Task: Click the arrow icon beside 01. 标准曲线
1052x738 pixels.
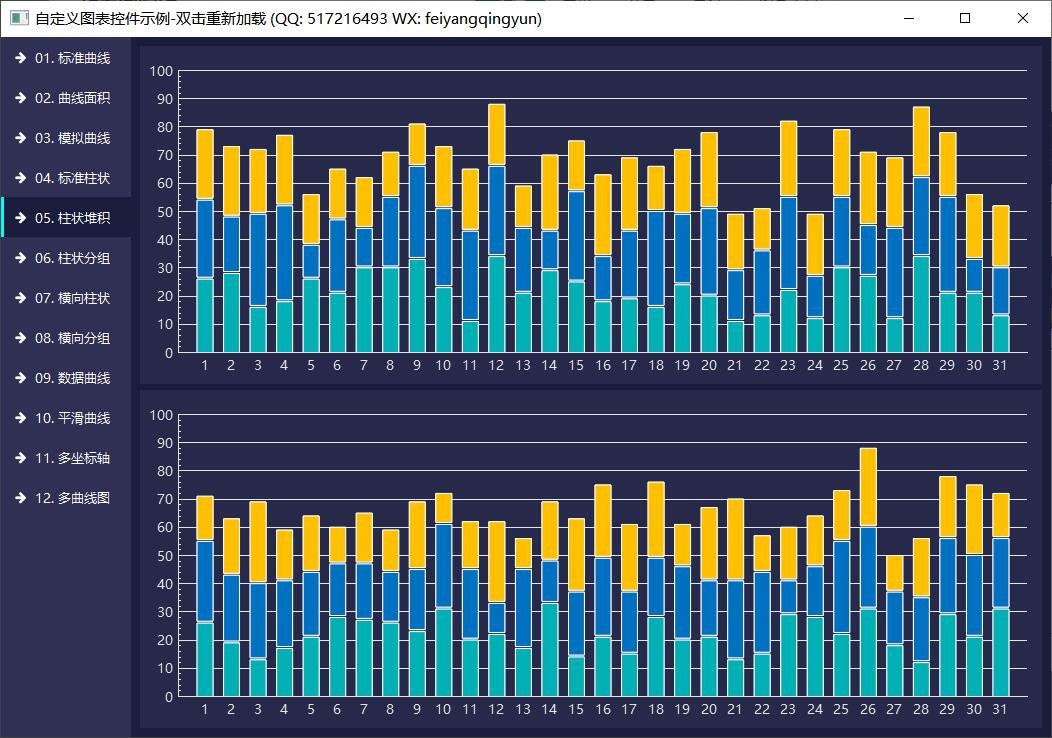Action: (20, 58)
